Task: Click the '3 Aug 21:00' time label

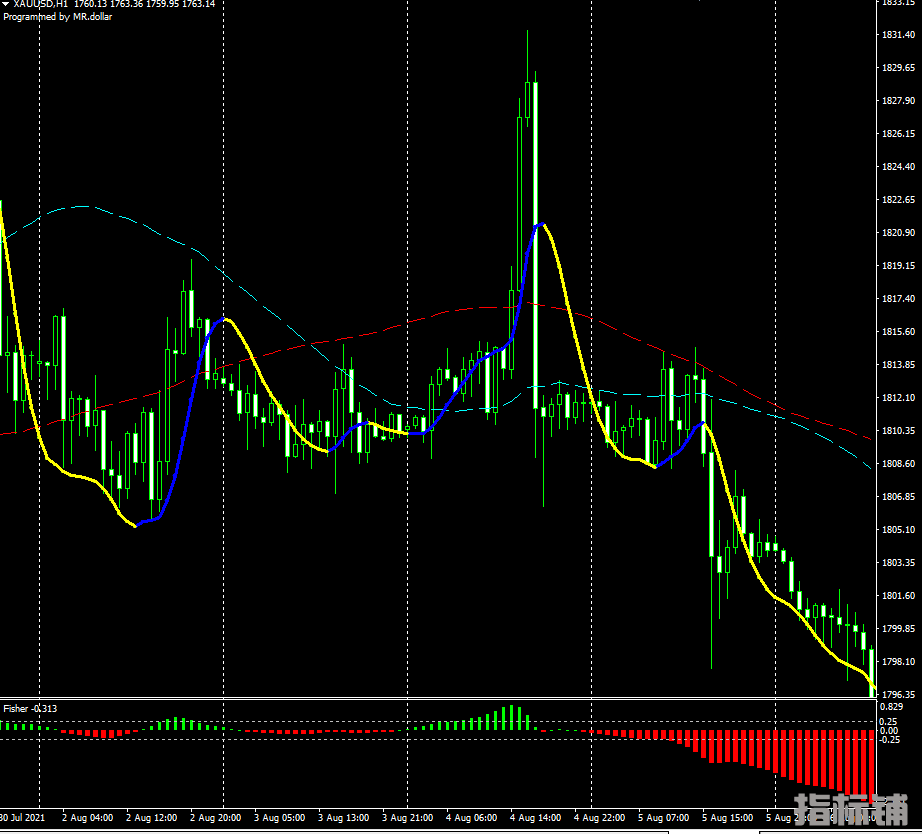Action: 408,818
